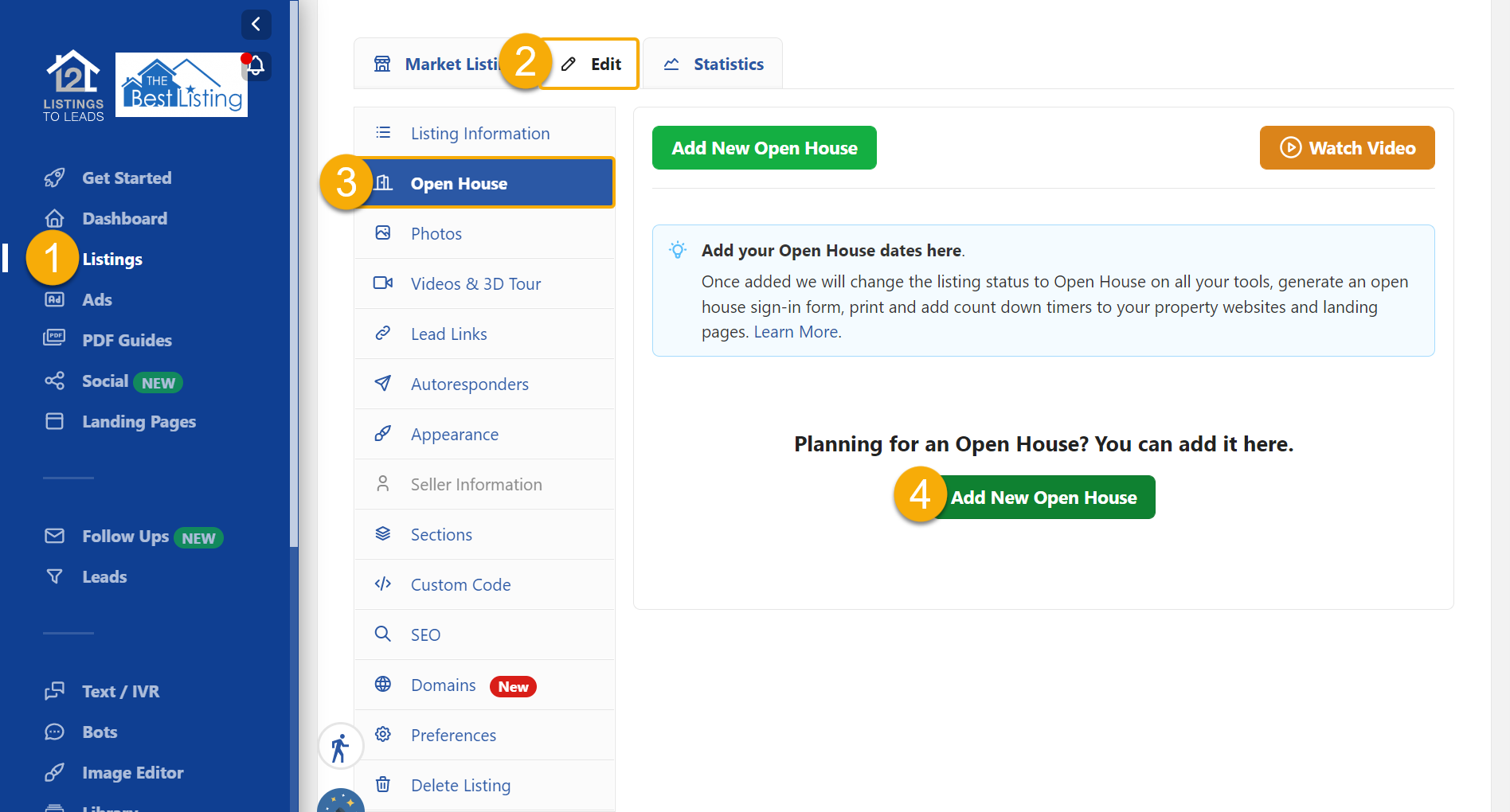
Task: Click the Preferences gear icon
Action: tap(383, 735)
